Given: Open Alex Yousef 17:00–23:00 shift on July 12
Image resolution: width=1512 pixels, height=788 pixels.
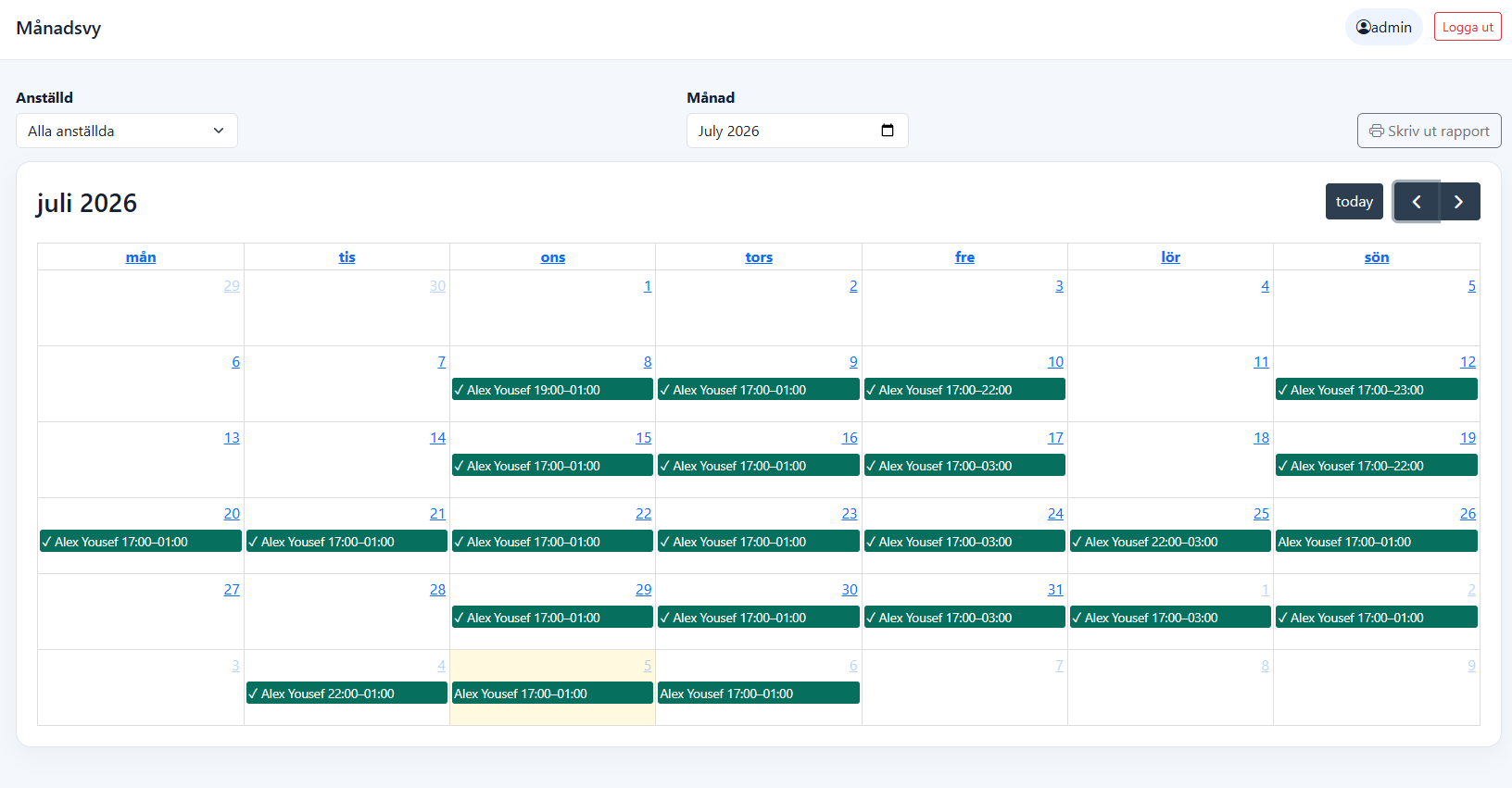Looking at the screenshot, I should click(1377, 390).
